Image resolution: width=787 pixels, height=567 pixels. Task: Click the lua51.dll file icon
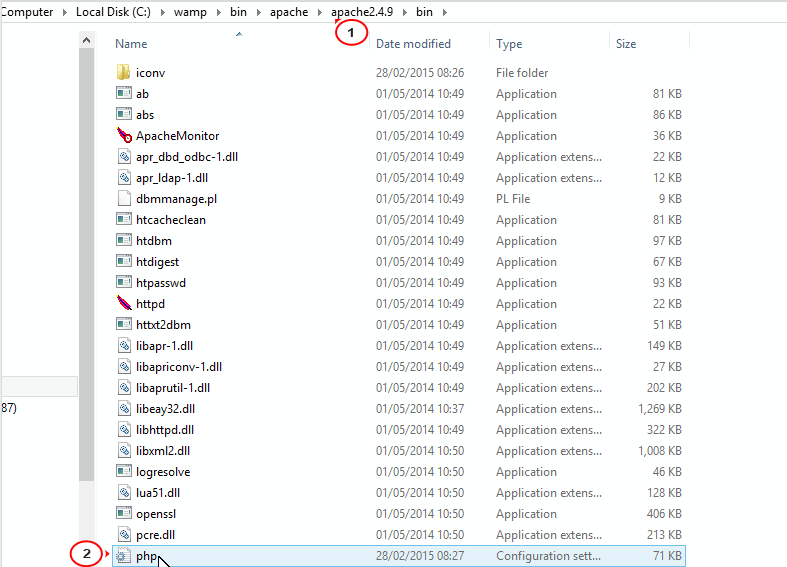tap(124, 493)
